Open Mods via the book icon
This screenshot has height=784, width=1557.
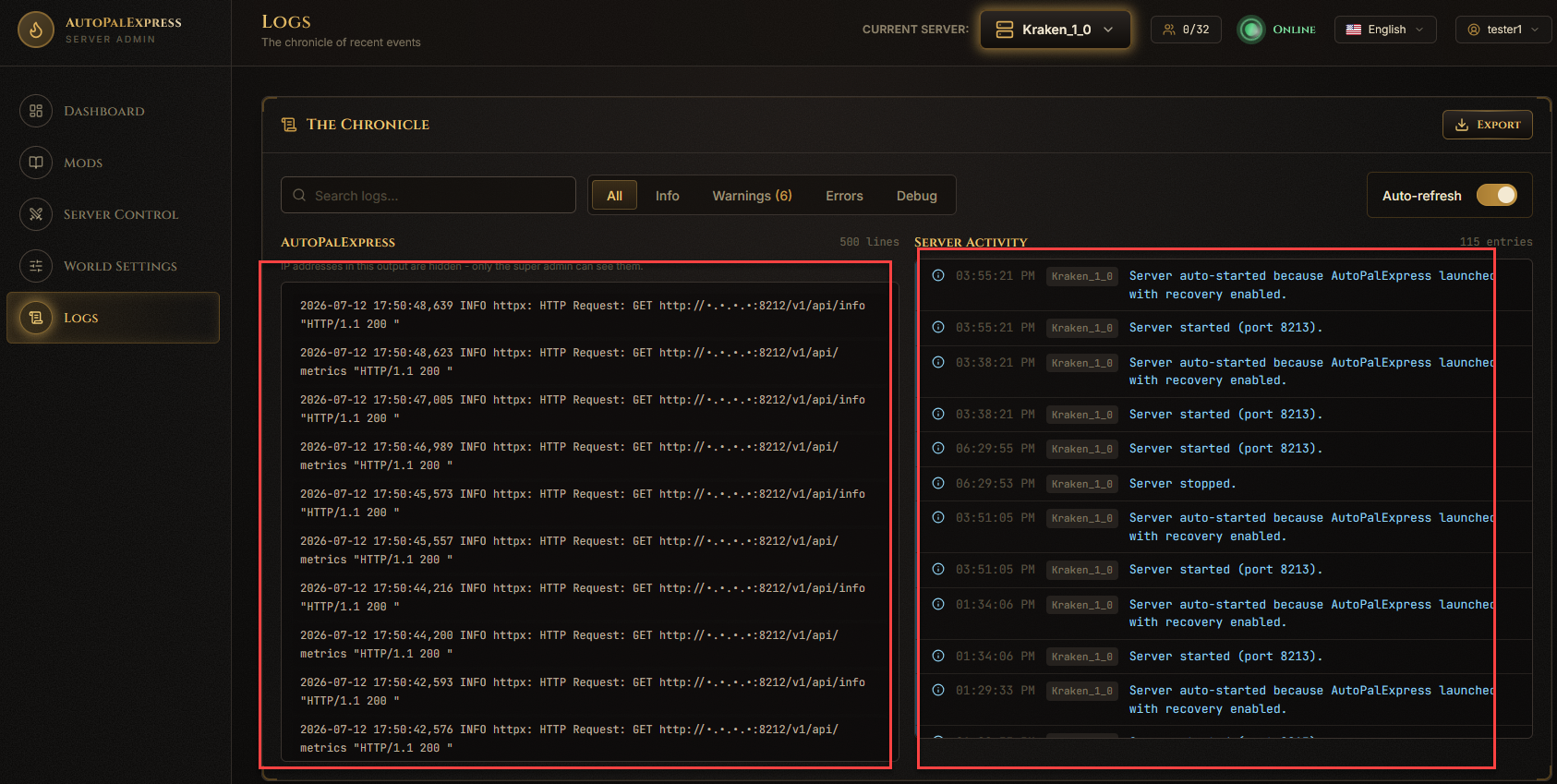36,163
